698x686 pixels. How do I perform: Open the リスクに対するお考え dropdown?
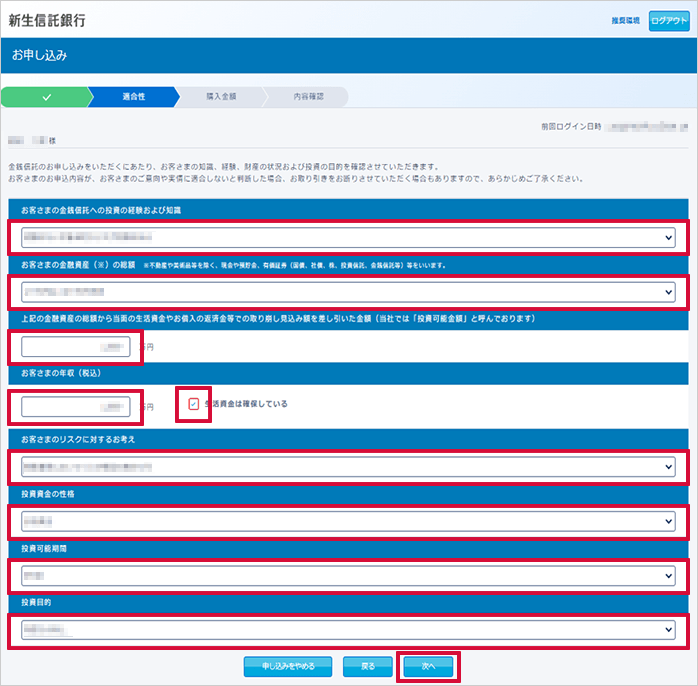pyautogui.click(x=348, y=467)
